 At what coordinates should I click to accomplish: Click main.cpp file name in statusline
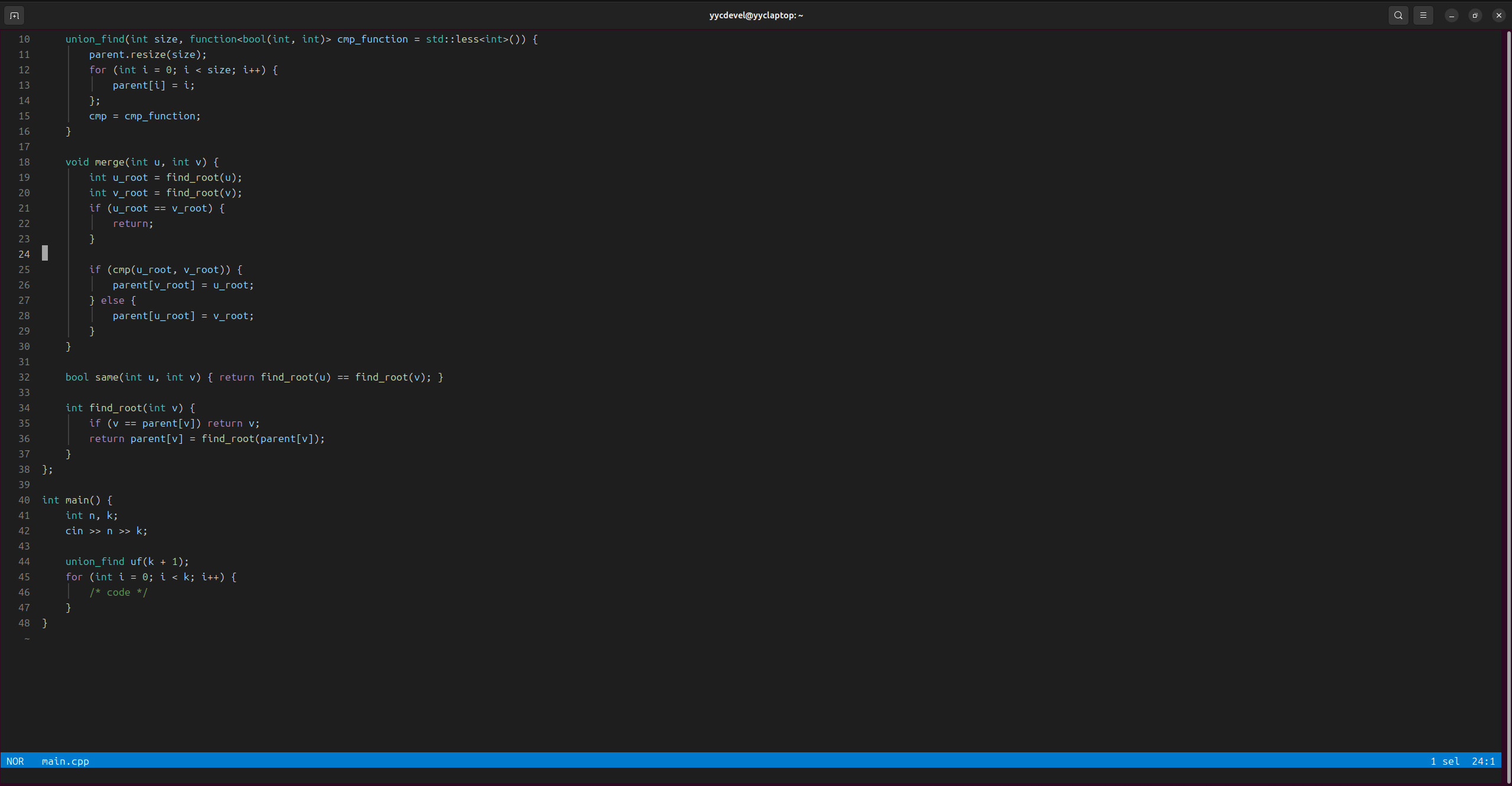click(x=65, y=761)
